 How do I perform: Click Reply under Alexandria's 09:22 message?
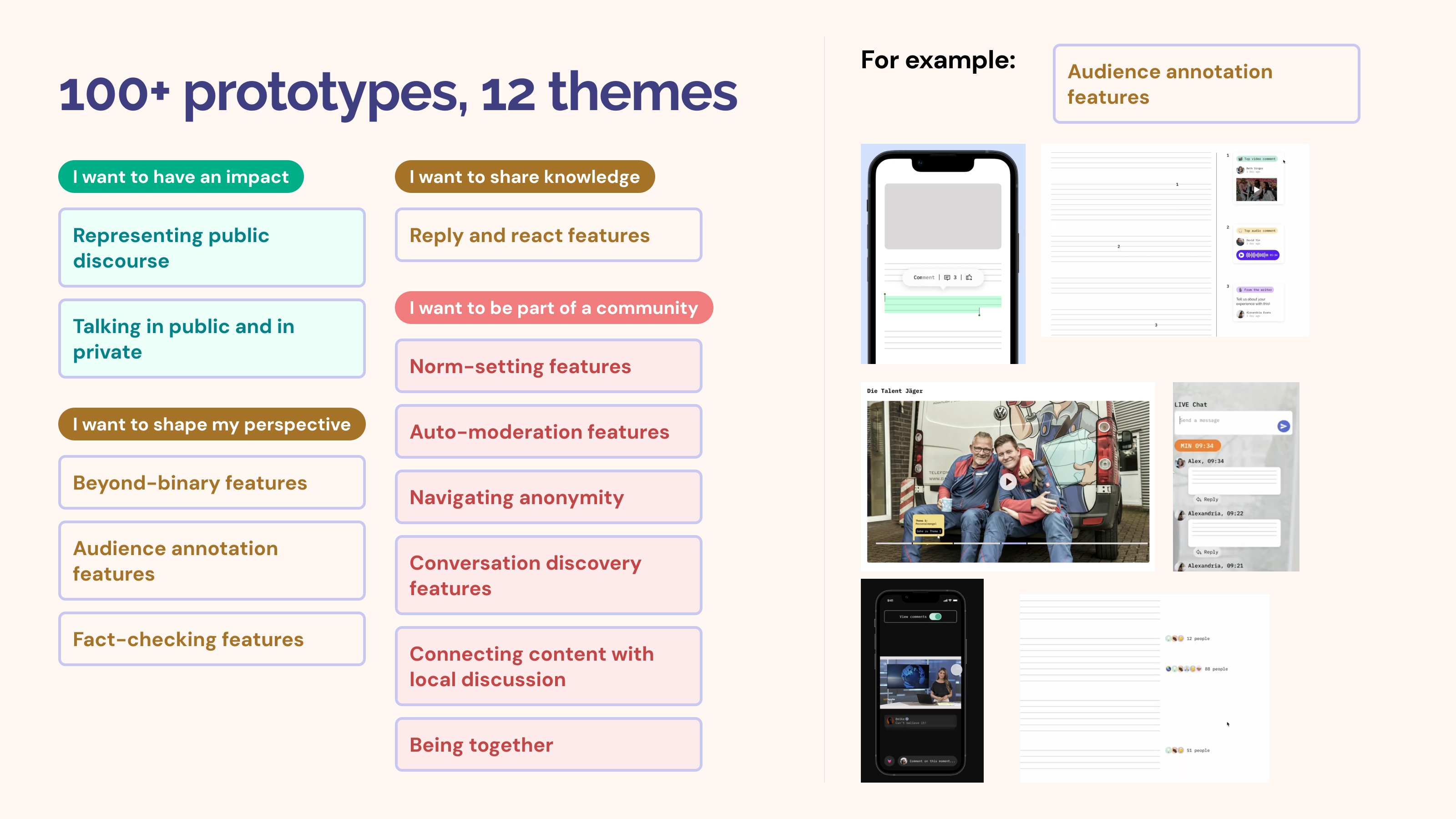point(1207,552)
